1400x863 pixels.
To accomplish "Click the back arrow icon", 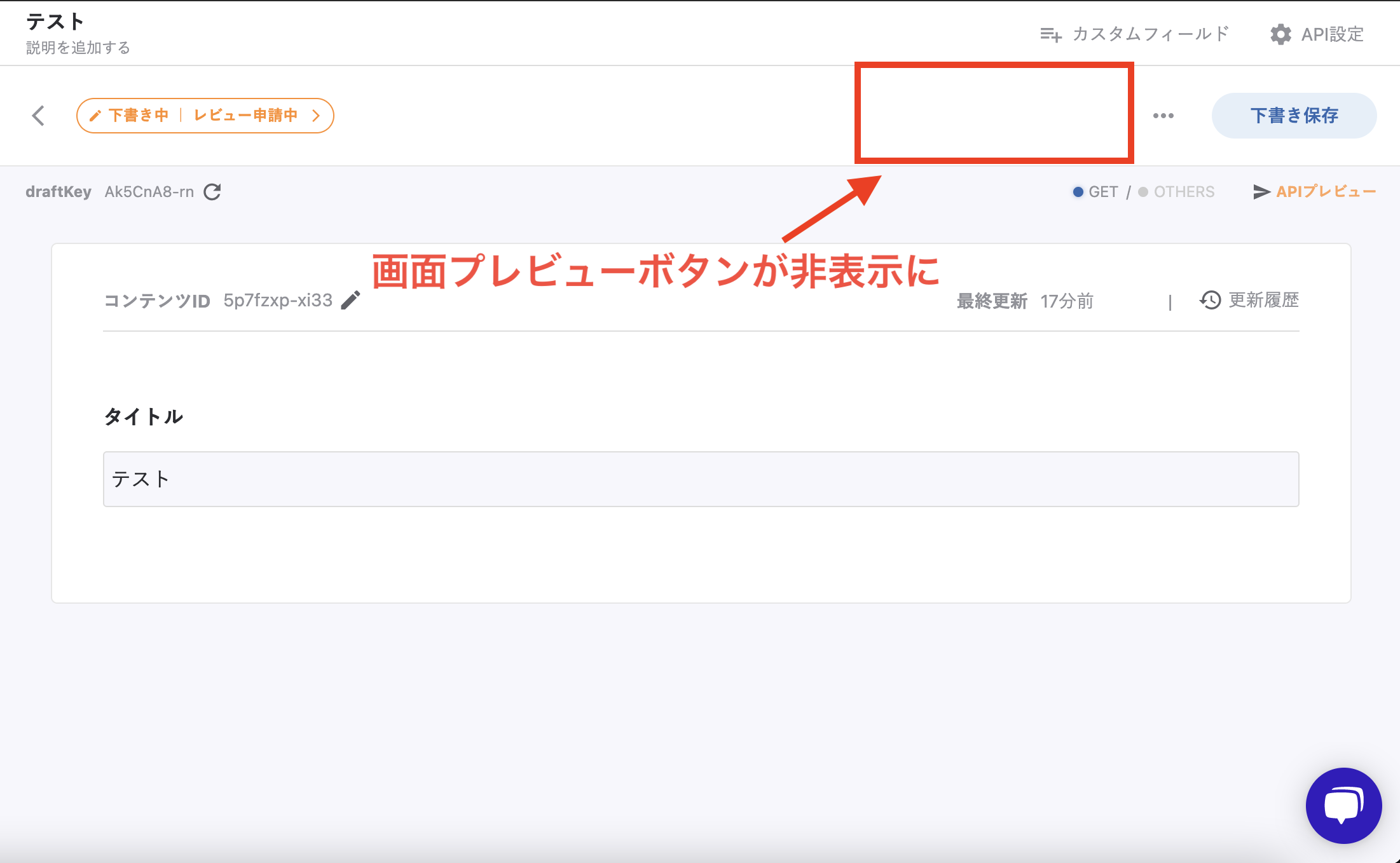I will pos(39,116).
